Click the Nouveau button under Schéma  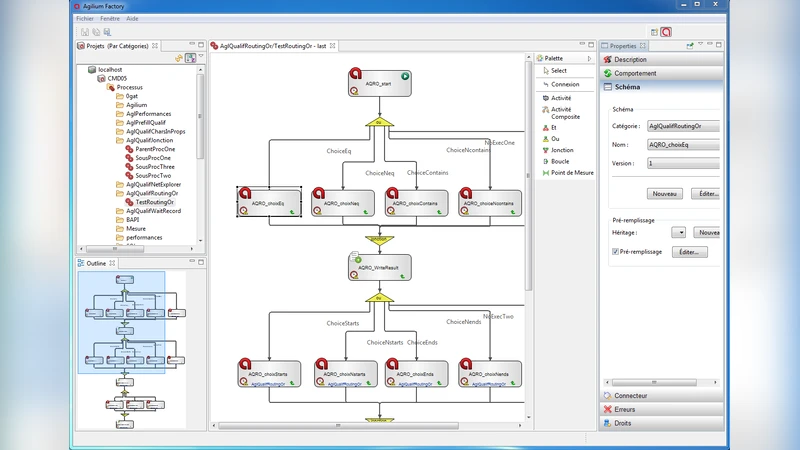coord(665,193)
